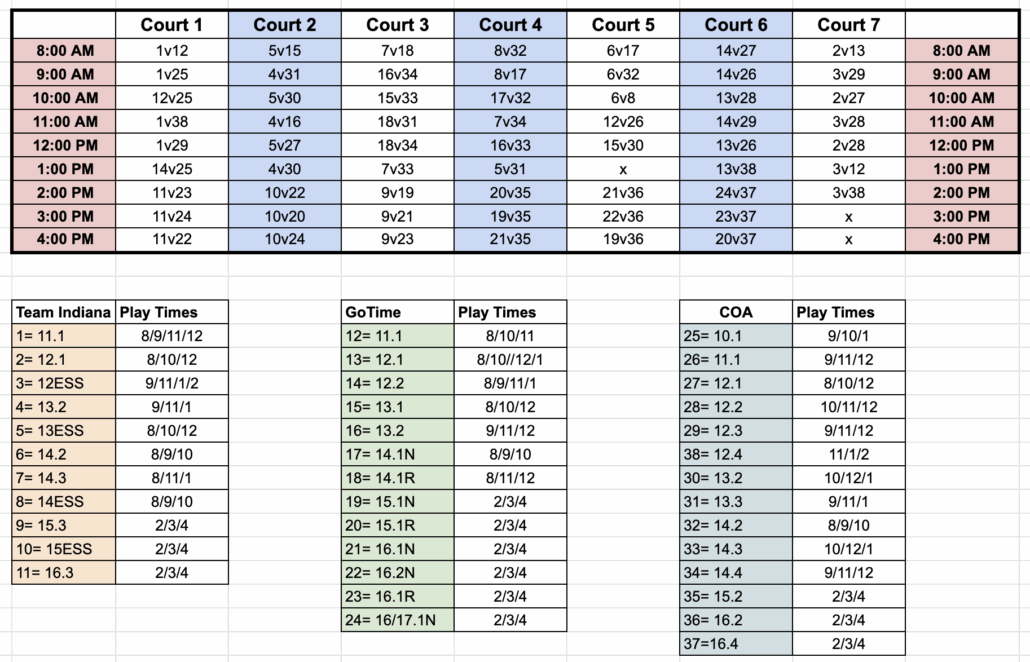
Task: Click the 10= 15ESS team cell
Action: 64,549
